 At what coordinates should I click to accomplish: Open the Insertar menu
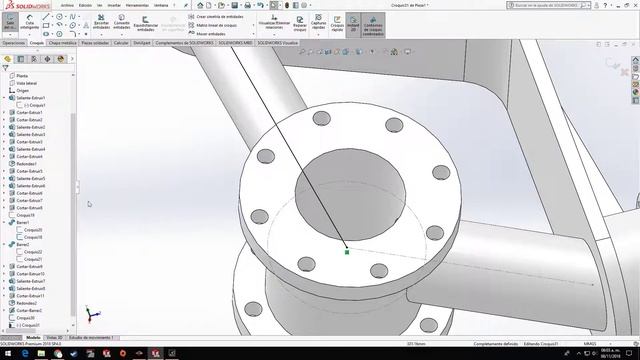[x=114, y=5]
